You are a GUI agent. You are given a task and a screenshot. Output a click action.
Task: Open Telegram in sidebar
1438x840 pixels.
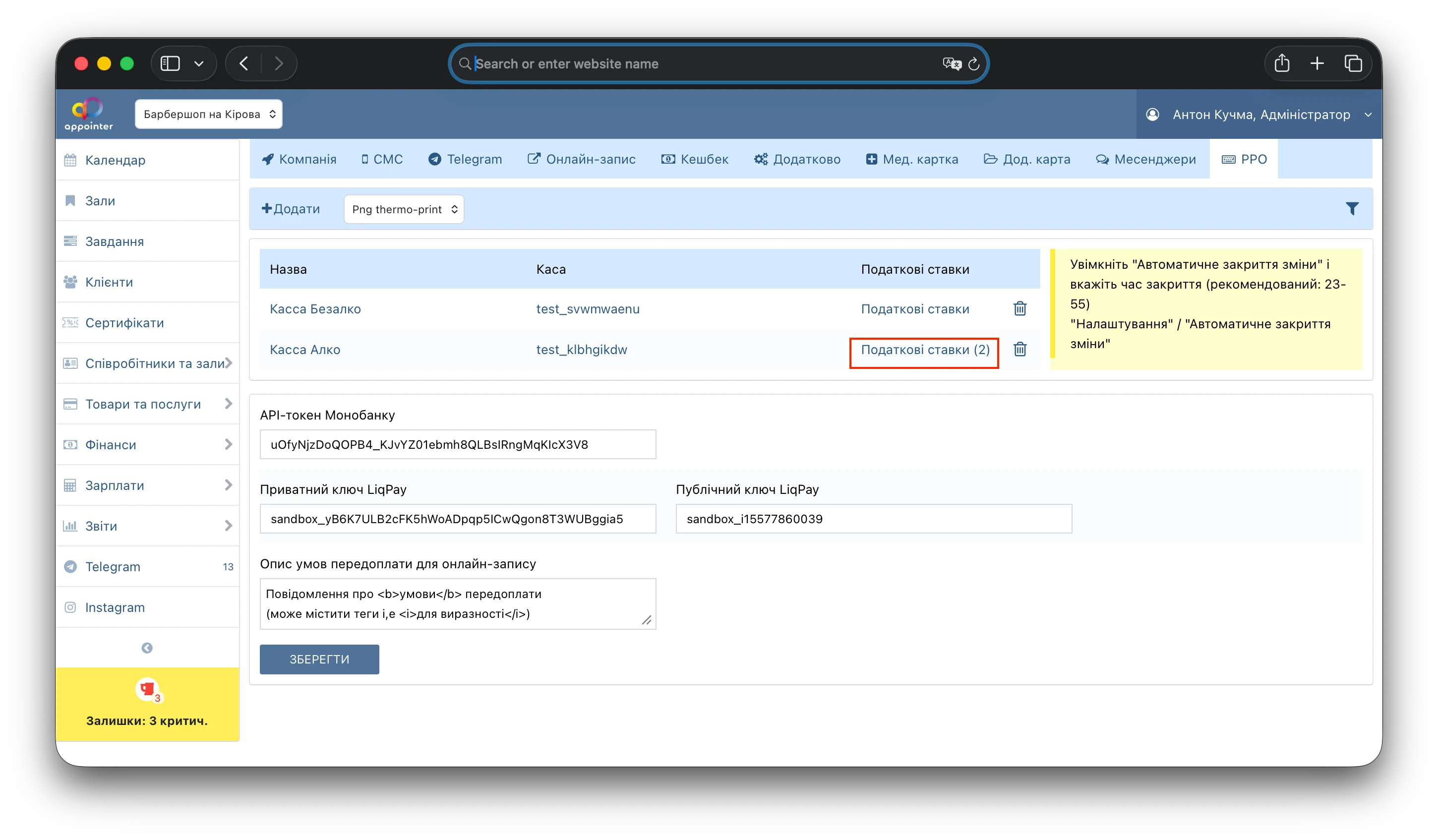click(147, 567)
